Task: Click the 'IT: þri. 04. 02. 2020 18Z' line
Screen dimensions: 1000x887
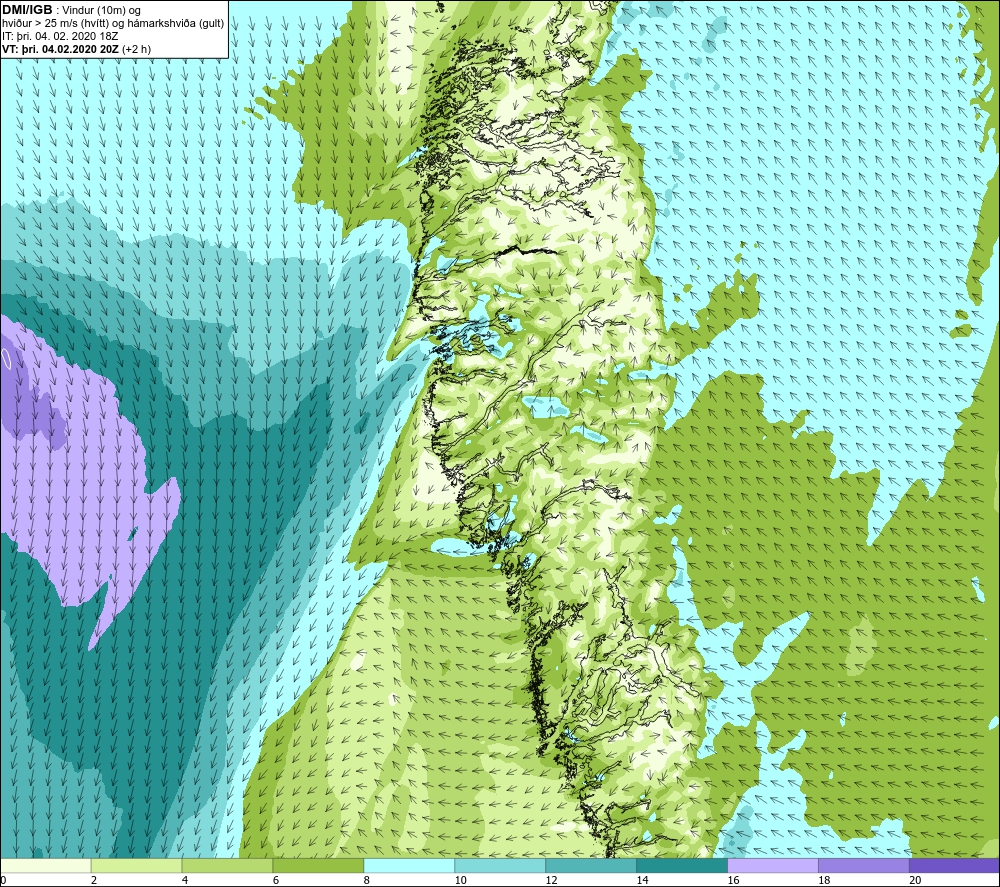Action: (60, 36)
